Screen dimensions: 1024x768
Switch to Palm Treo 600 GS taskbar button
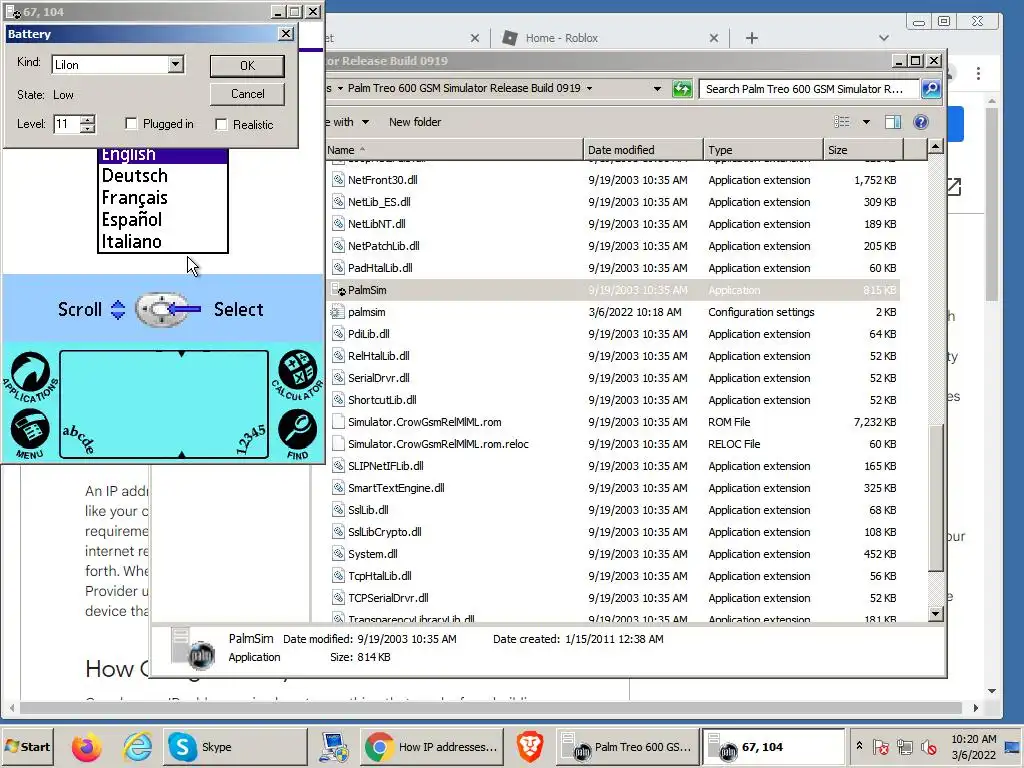click(628, 747)
